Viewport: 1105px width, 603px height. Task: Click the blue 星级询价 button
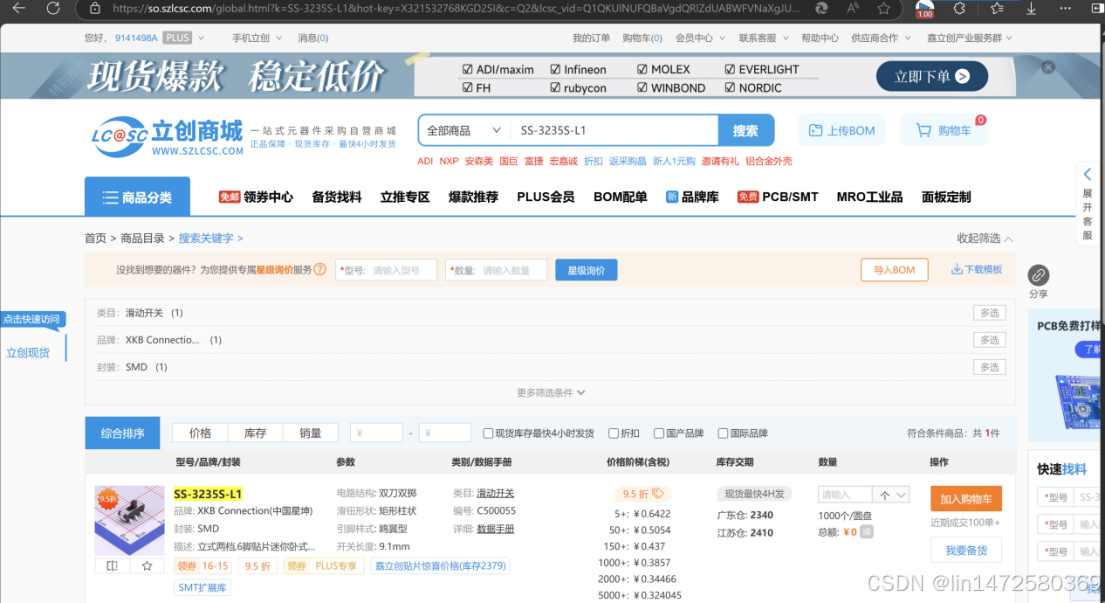pos(586,270)
